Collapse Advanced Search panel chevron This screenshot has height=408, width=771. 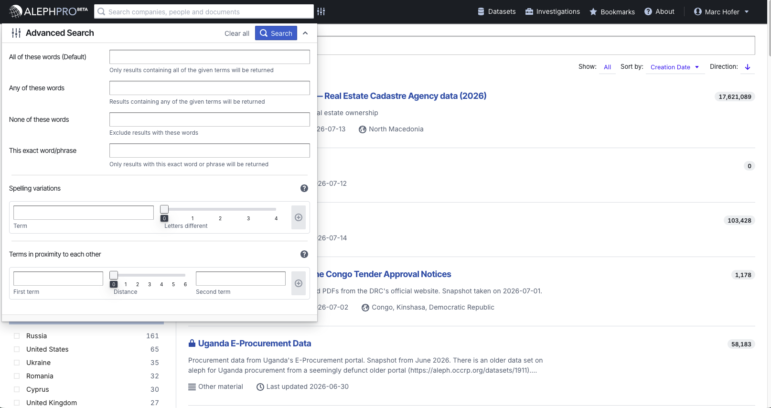click(305, 33)
